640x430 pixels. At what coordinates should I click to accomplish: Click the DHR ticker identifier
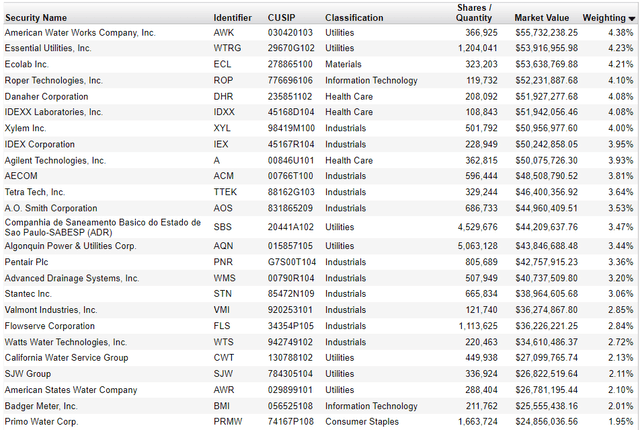coord(223,97)
